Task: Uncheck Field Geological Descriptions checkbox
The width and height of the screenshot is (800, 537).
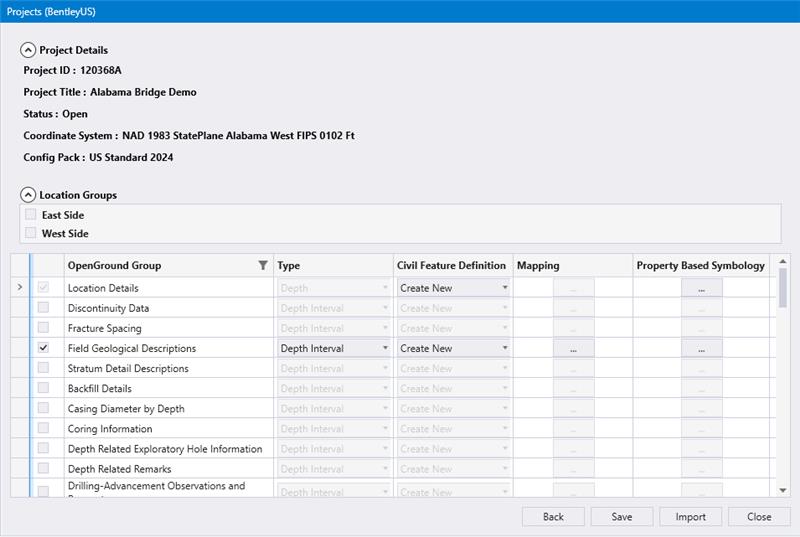Action: [x=43, y=348]
